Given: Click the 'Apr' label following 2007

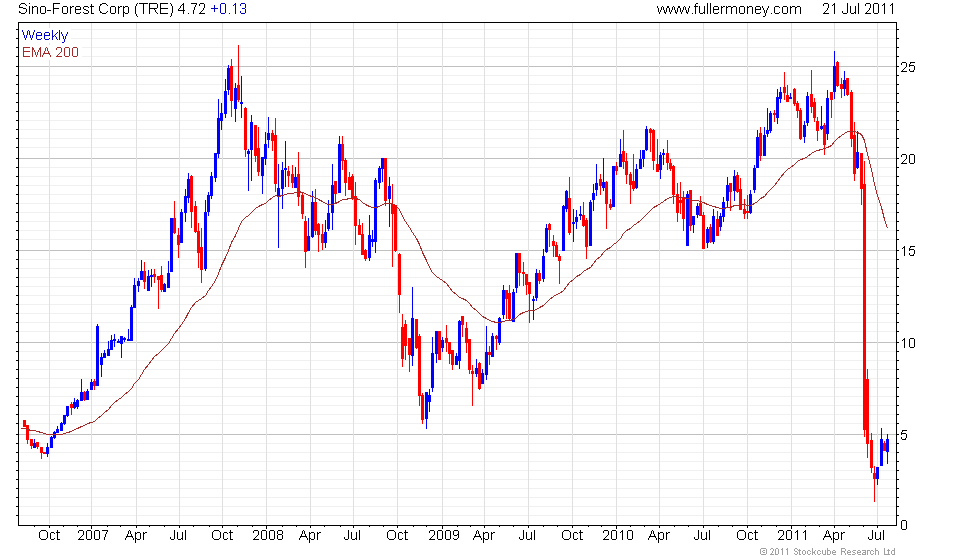Looking at the screenshot, I should [136, 536].
